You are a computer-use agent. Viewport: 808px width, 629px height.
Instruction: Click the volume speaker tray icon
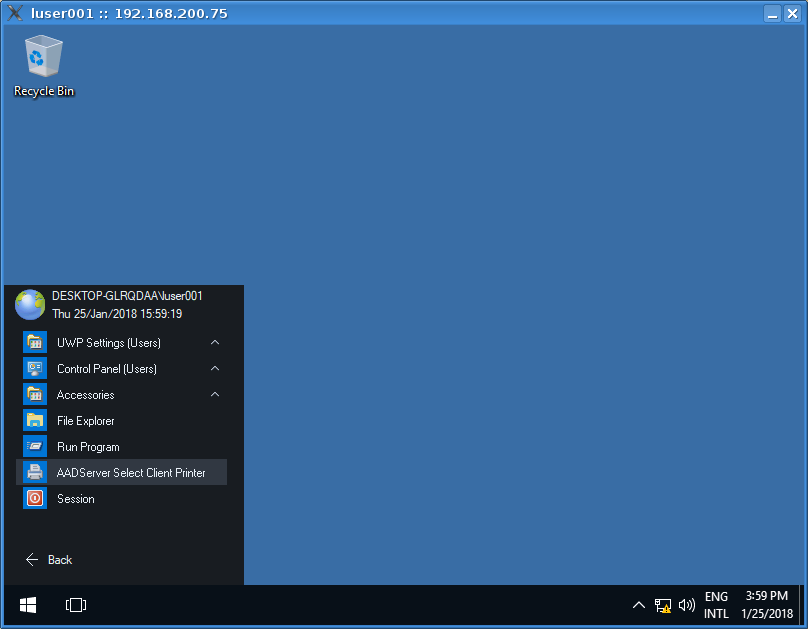pos(687,605)
